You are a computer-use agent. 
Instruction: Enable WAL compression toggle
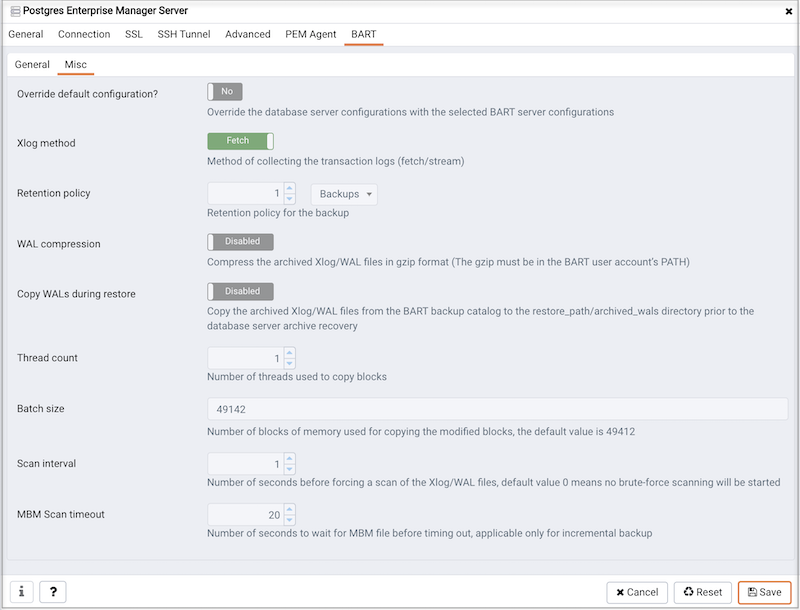[240, 242]
